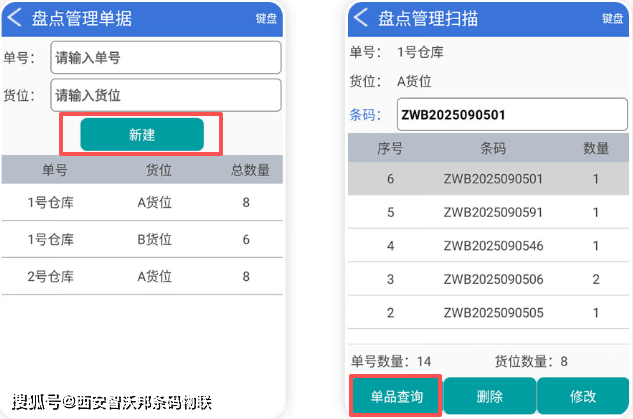Focus the 请输入货位 input field
The width and height of the screenshot is (633, 419).
(166, 95)
